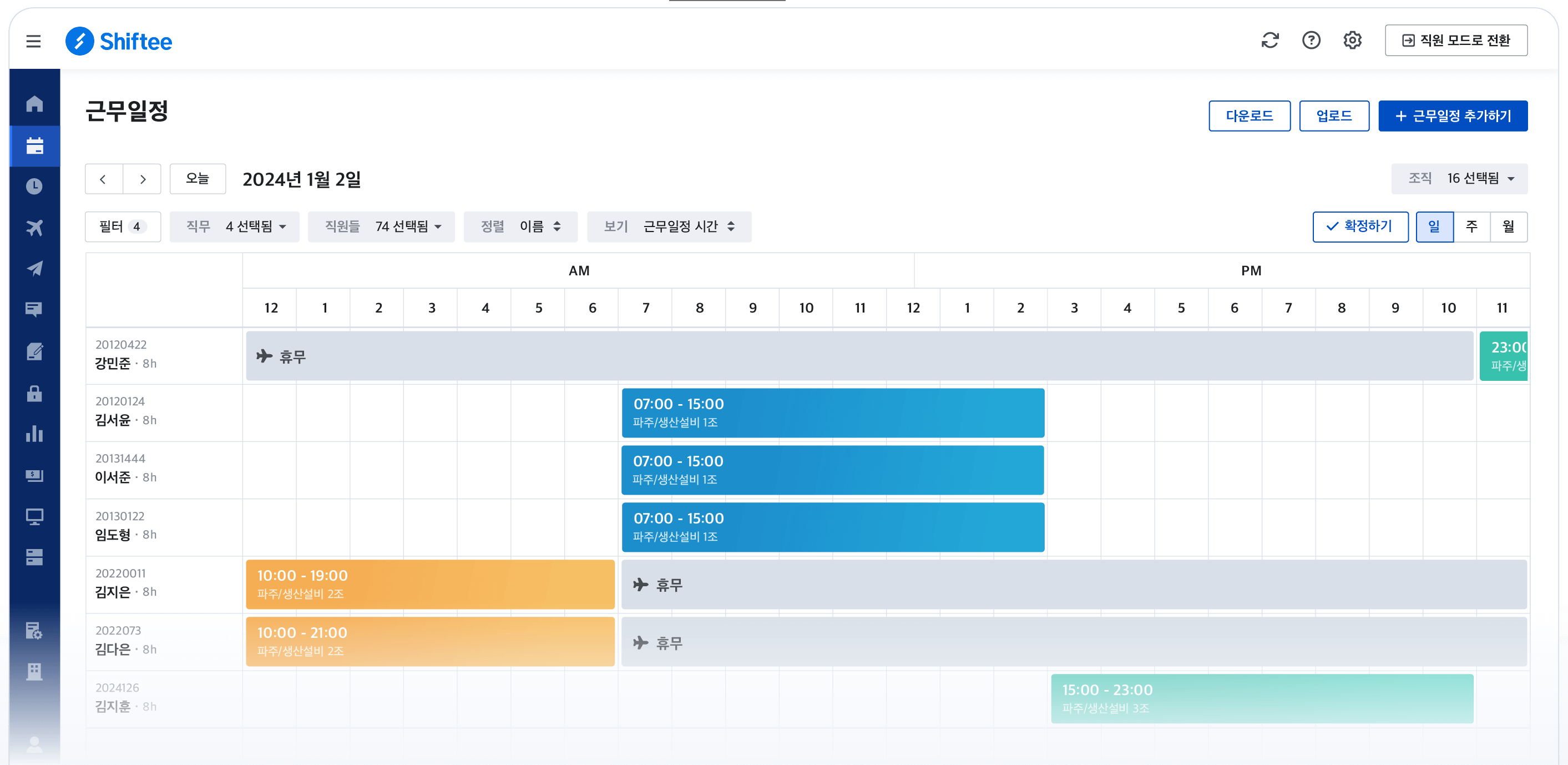Go to next day arrow
This screenshot has width=1568, height=765.
[x=143, y=179]
